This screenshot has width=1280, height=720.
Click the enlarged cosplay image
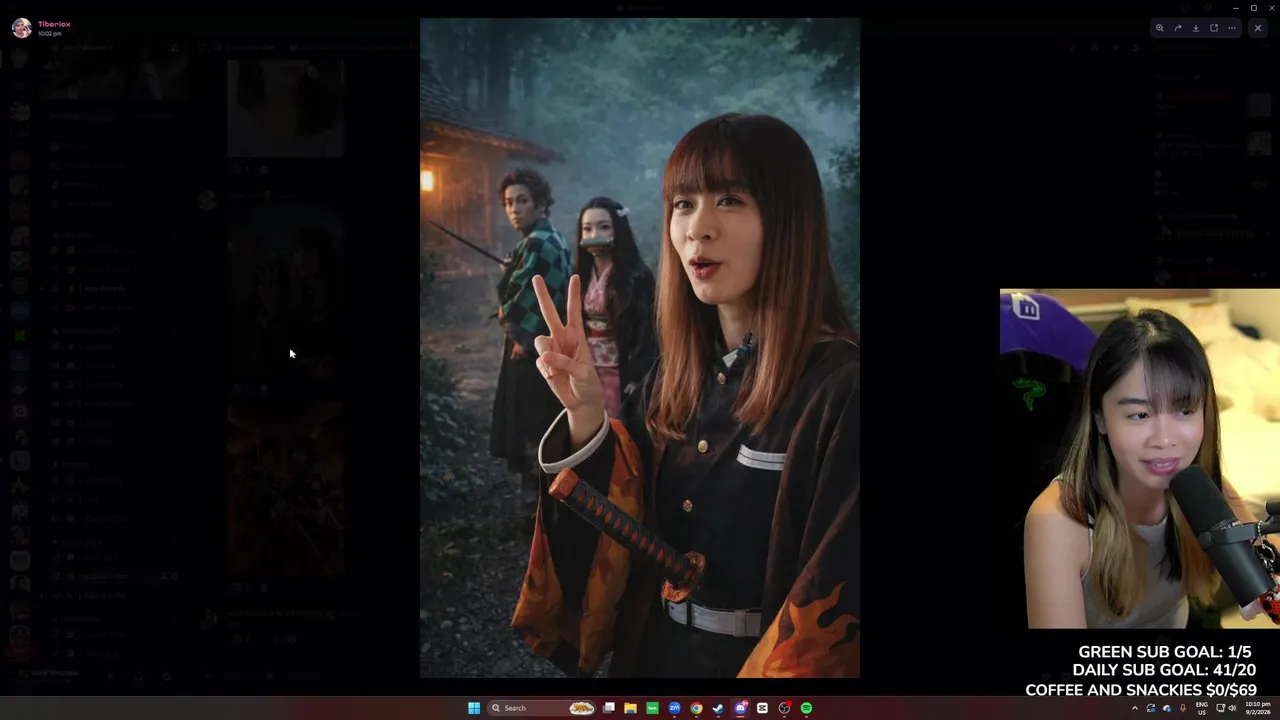click(640, 348)
